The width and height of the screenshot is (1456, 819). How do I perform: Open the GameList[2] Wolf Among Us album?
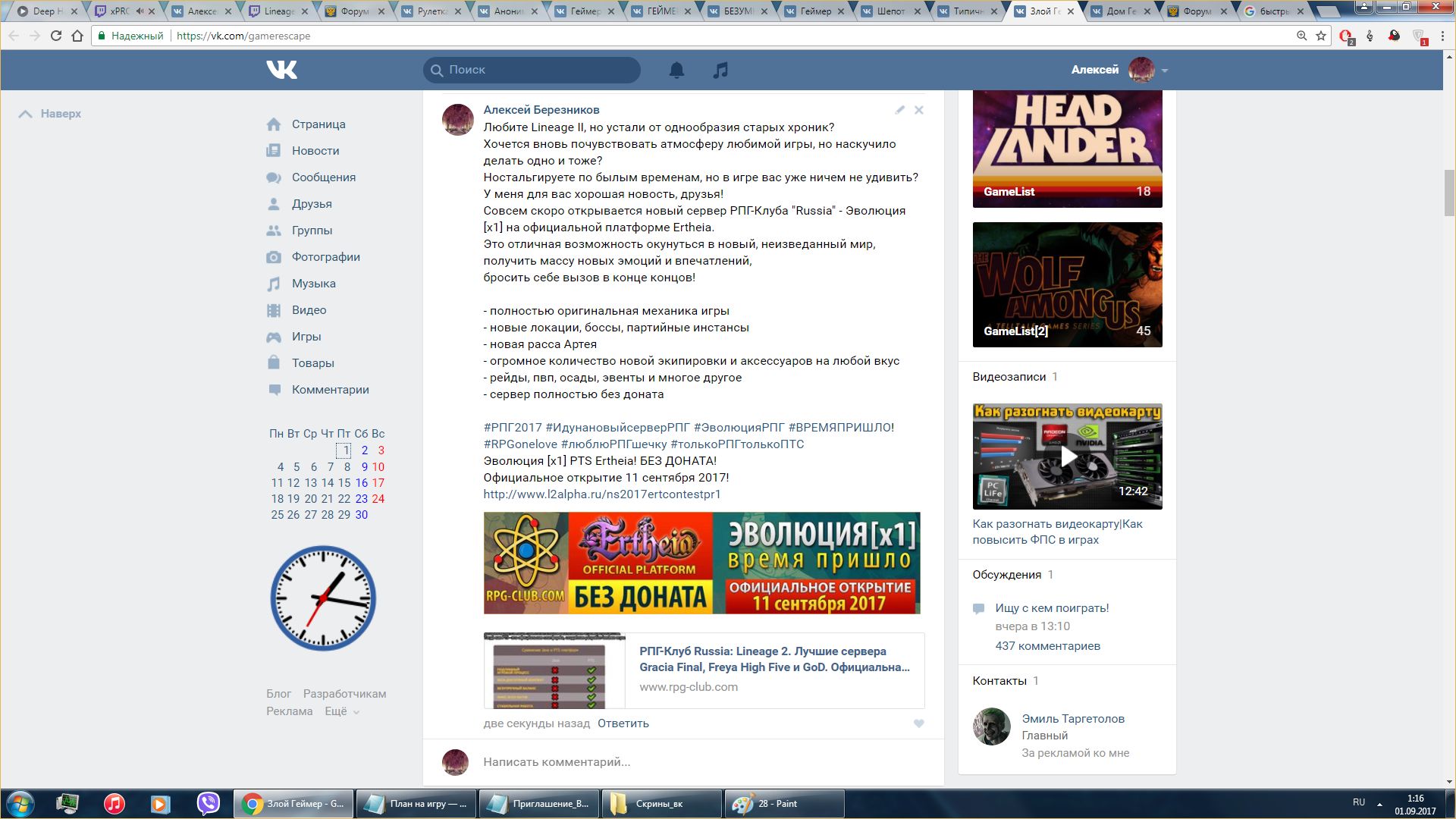[1067, 284]
